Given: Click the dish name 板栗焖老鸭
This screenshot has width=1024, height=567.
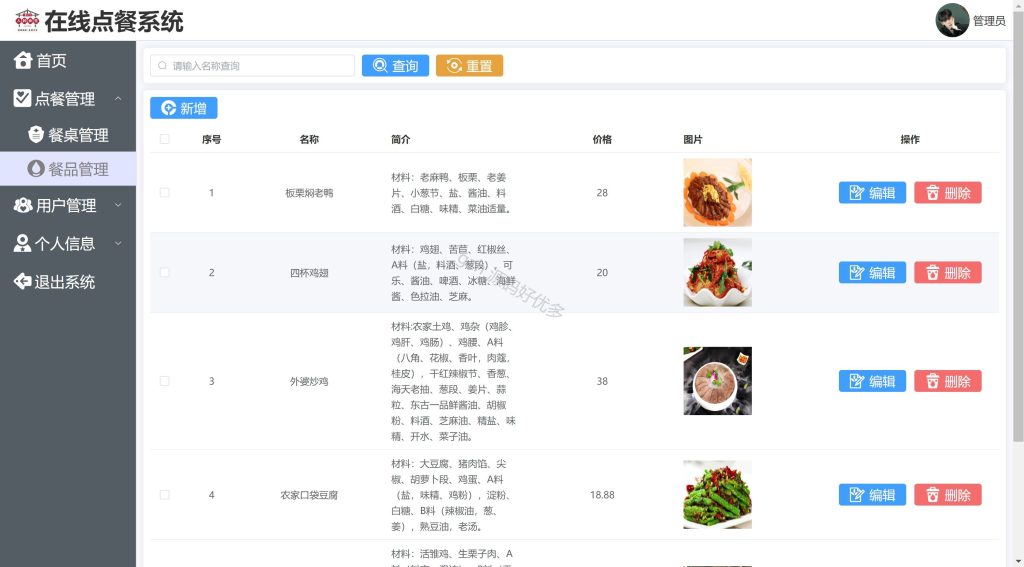Looking at the screenshot, I should (x=309, y=193).
